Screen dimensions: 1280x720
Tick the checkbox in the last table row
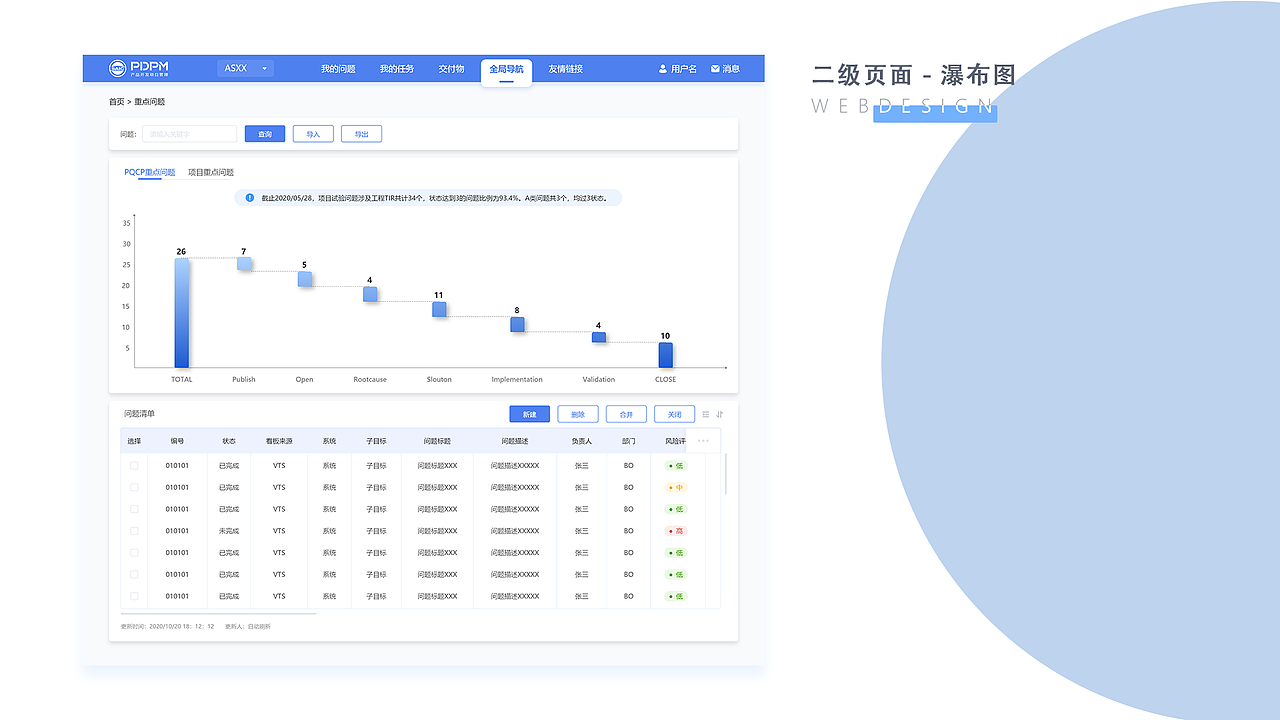click(x=134, y=596)
